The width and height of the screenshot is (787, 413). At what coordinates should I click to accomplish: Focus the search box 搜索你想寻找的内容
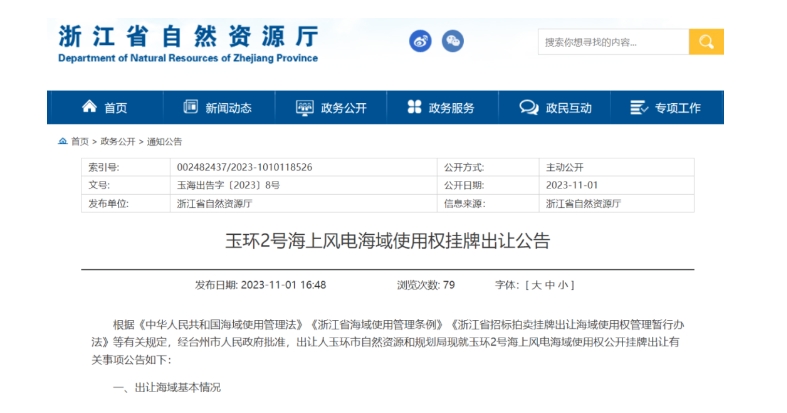(613, 42)
